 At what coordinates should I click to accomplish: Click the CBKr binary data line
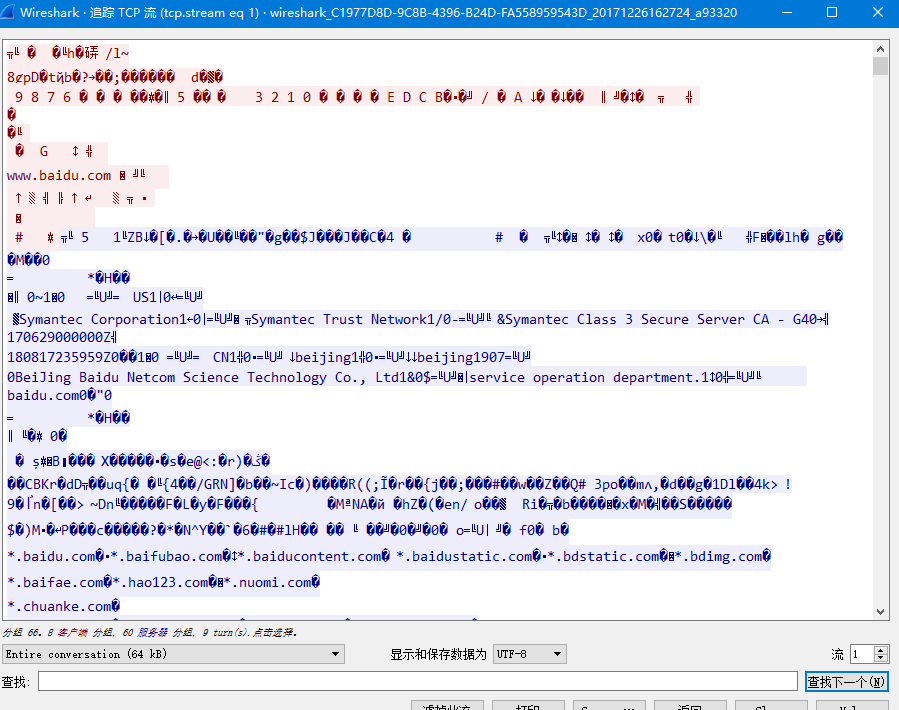coord(399,485)
